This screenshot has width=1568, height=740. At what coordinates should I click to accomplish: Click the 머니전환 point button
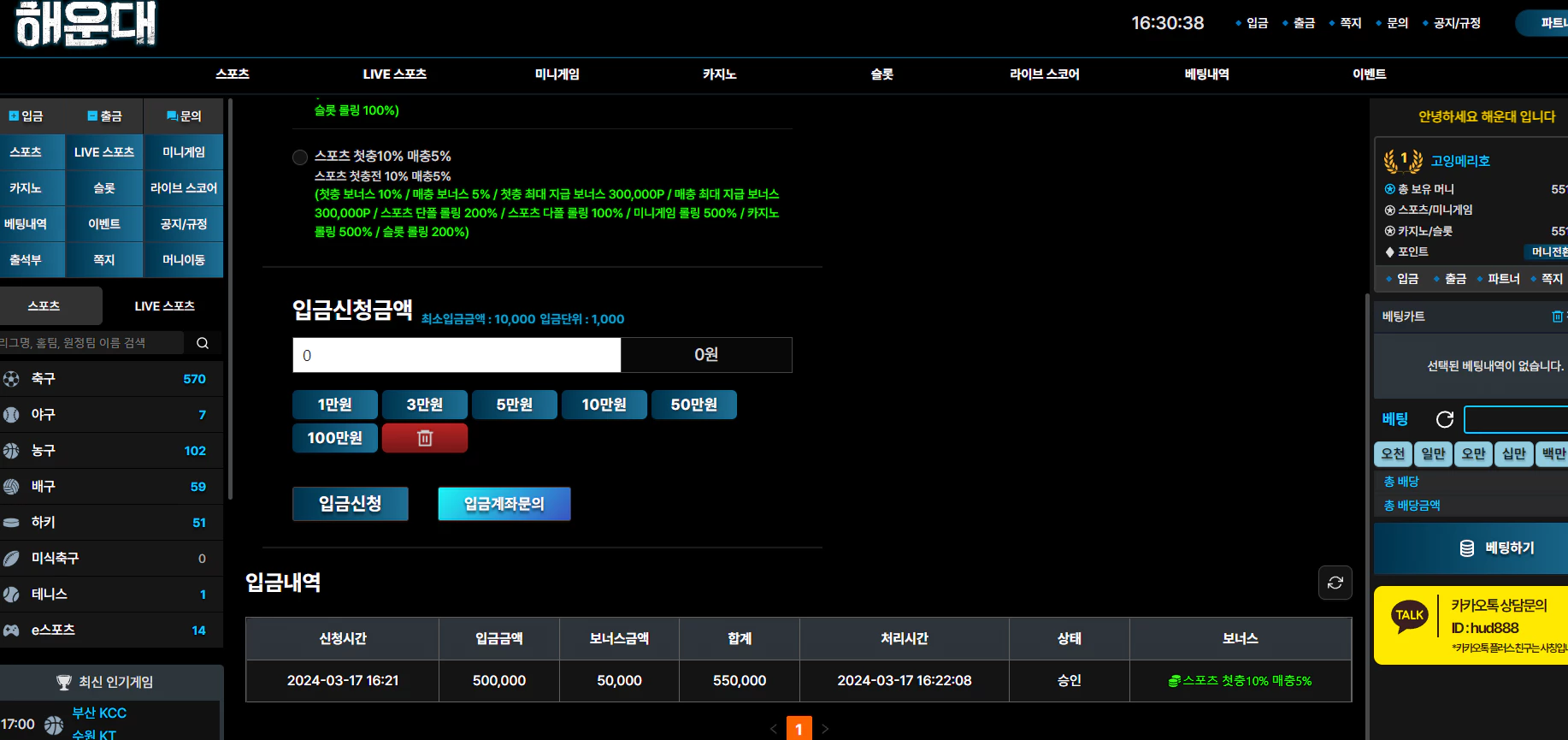click(x=1547, y=252)
